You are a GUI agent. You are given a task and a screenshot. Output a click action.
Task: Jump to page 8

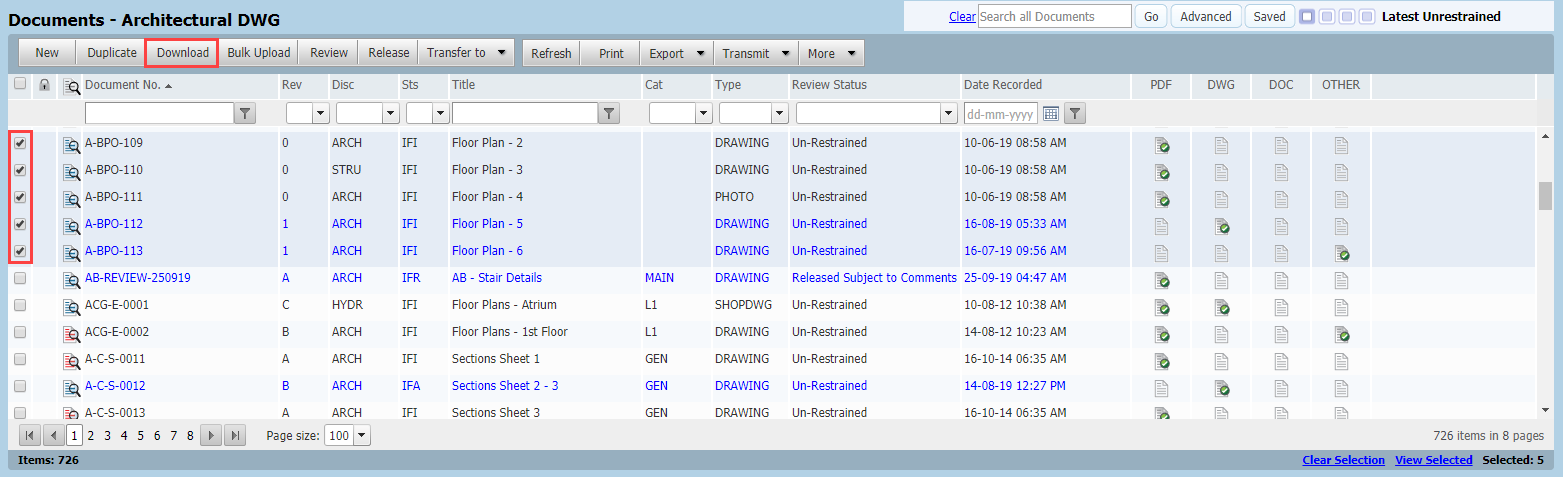click(190, 435)
